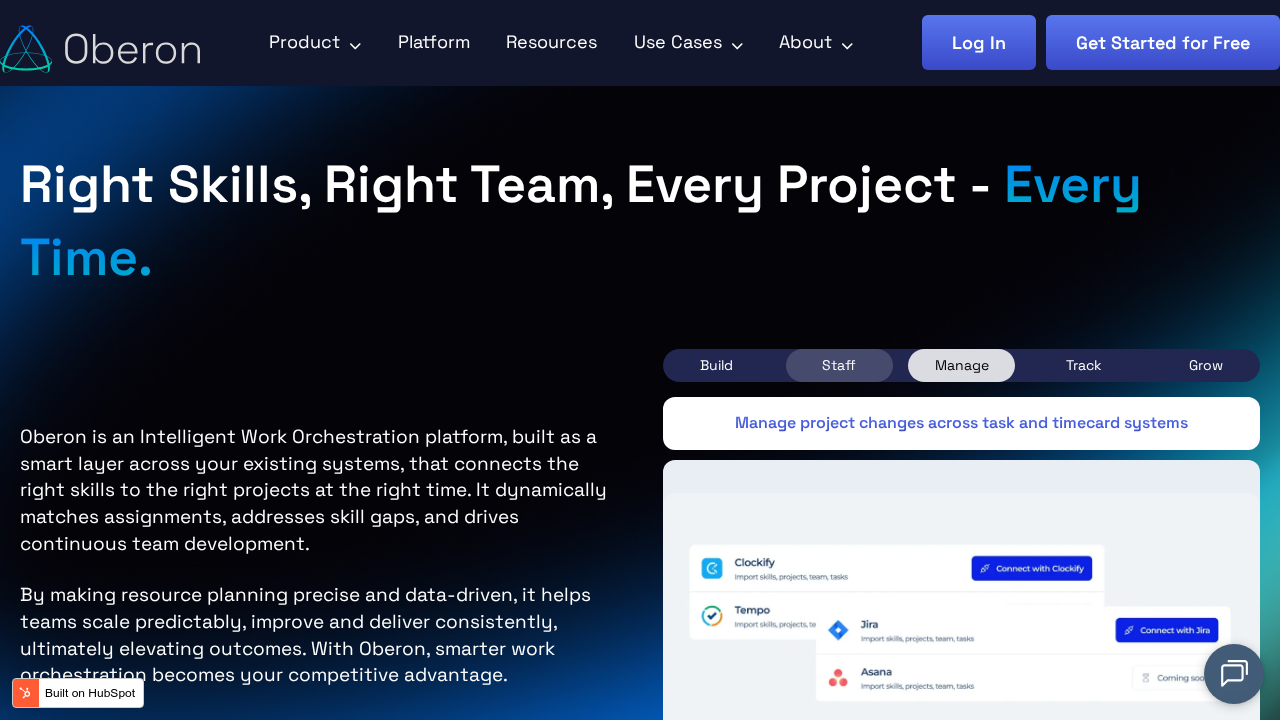Image resolution: width=1280 pixels, height=720 pixels.
Task: Click the HubSpot sprocket icon
Action: (x=26, y=693)
